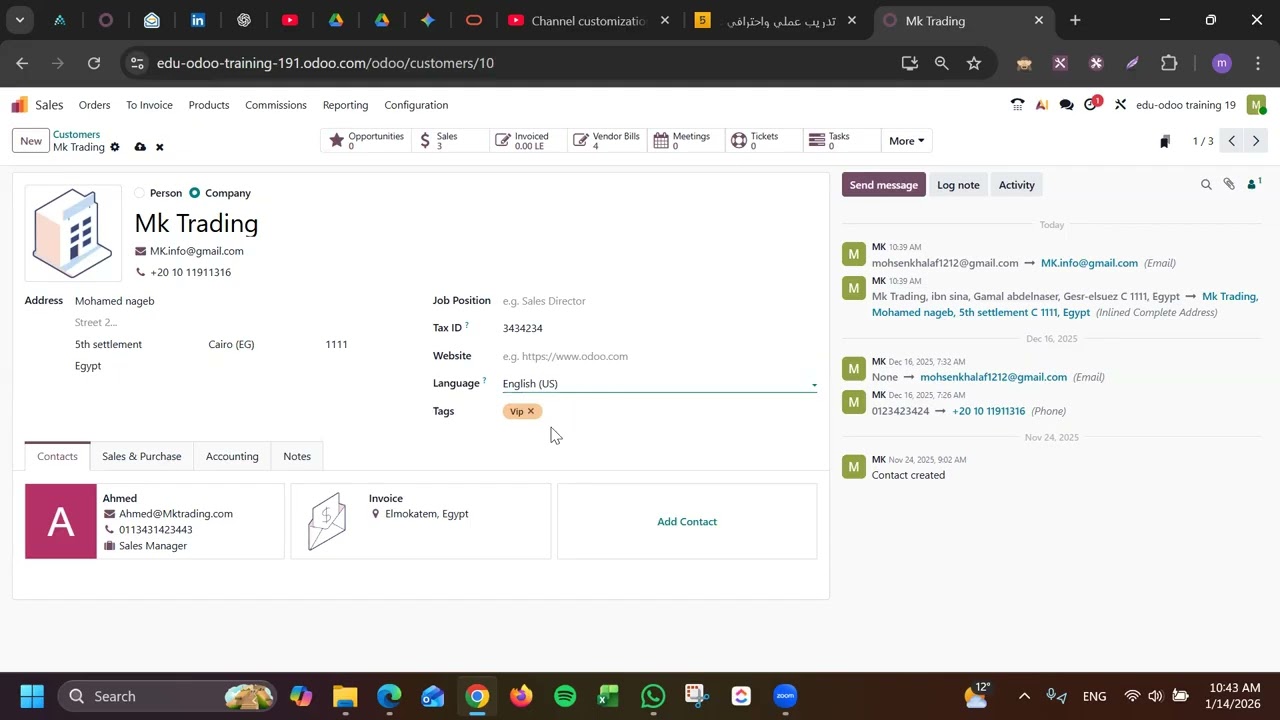Viewport: 1280px width, 720px height.
Task: Bookmark this page with the star icon
Action: (x=974, y=63)
